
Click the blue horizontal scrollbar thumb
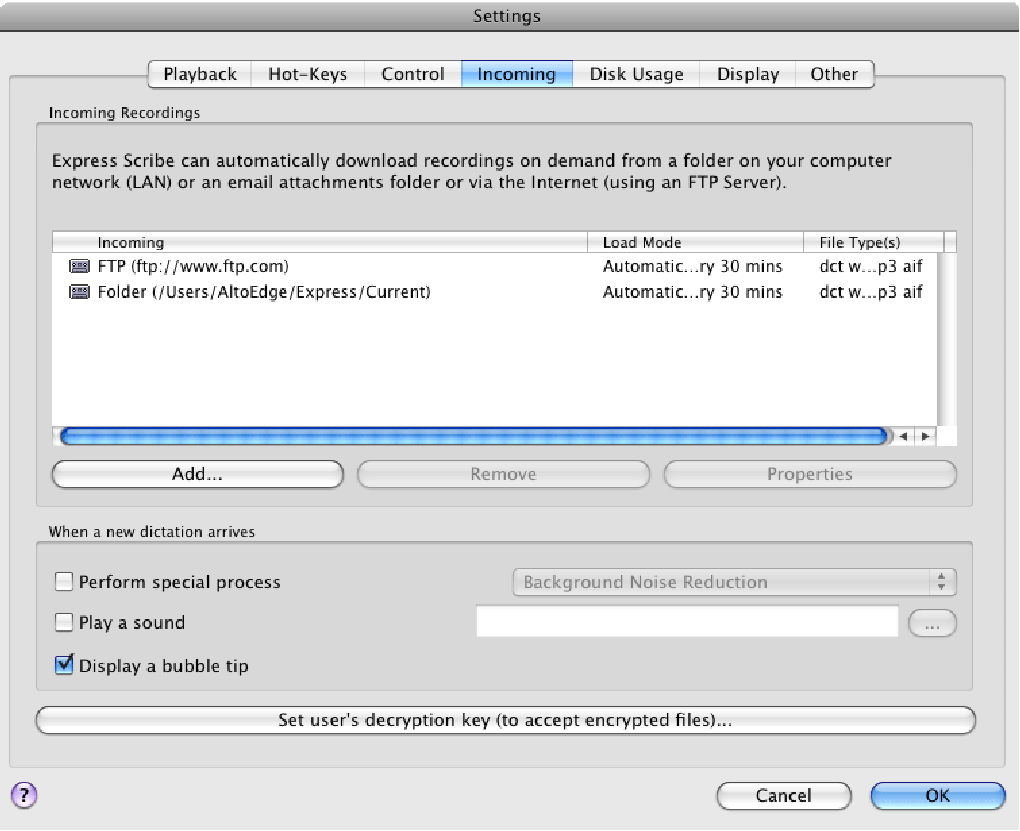pyautogui.click(x=474, y=437)
